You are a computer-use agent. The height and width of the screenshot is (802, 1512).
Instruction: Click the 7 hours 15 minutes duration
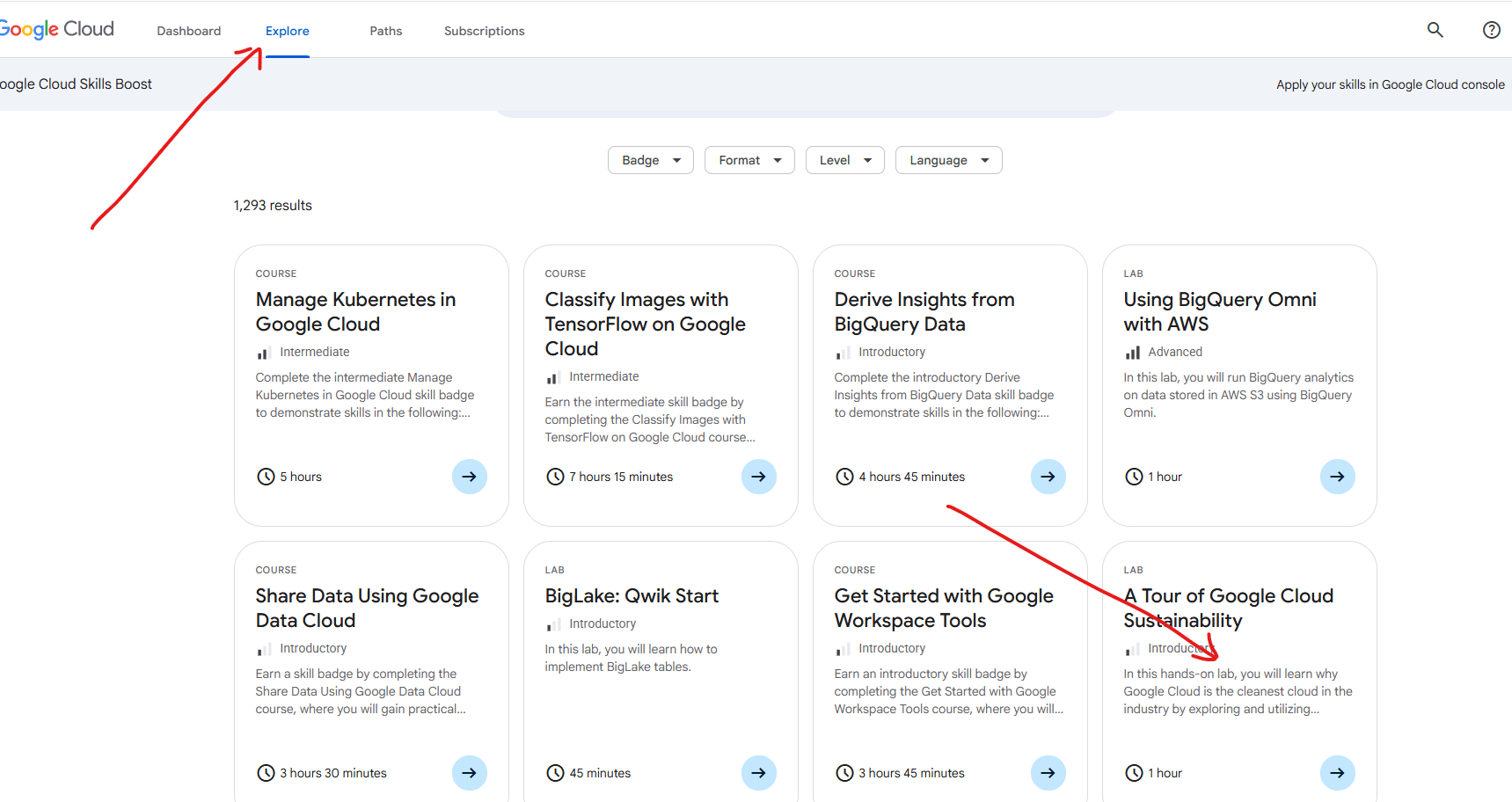coord(621,477)
